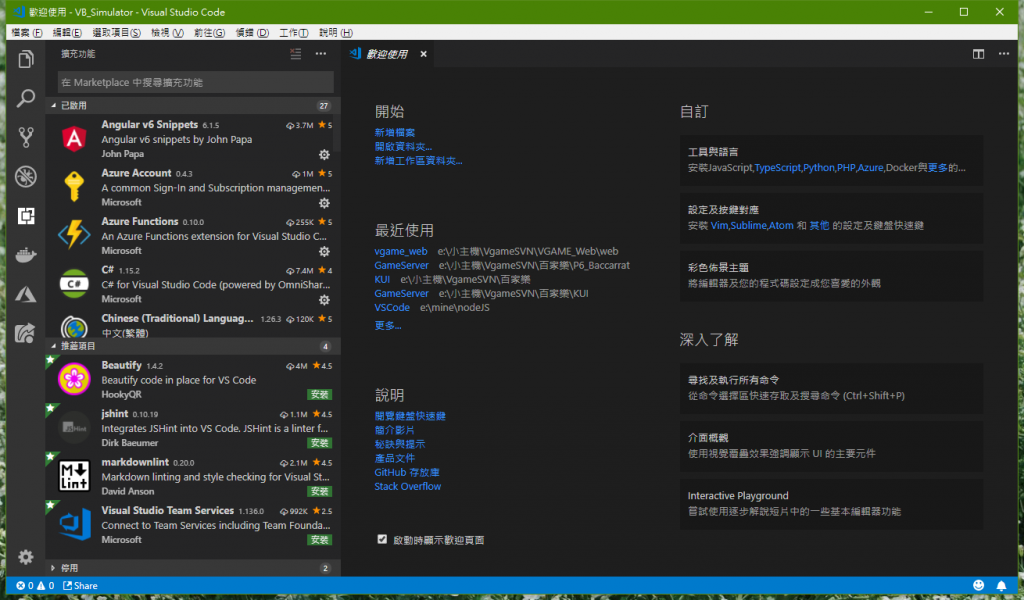Open recent folder vgame_web
The height and width of the screenshot is (600, 1024).
(x=401, y=251)
